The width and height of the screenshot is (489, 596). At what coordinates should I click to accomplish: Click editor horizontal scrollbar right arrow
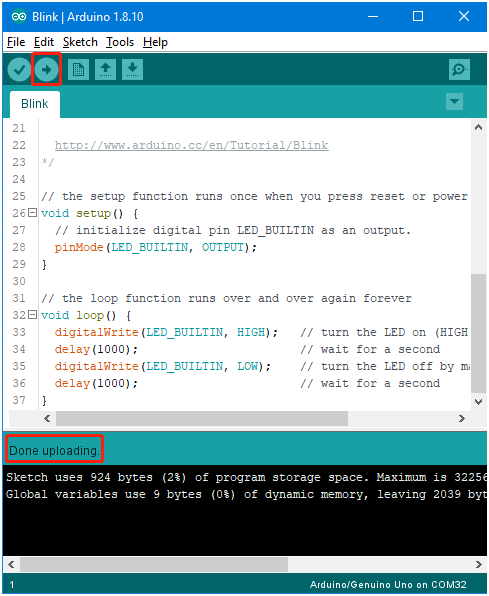click(x=462, y=418)
